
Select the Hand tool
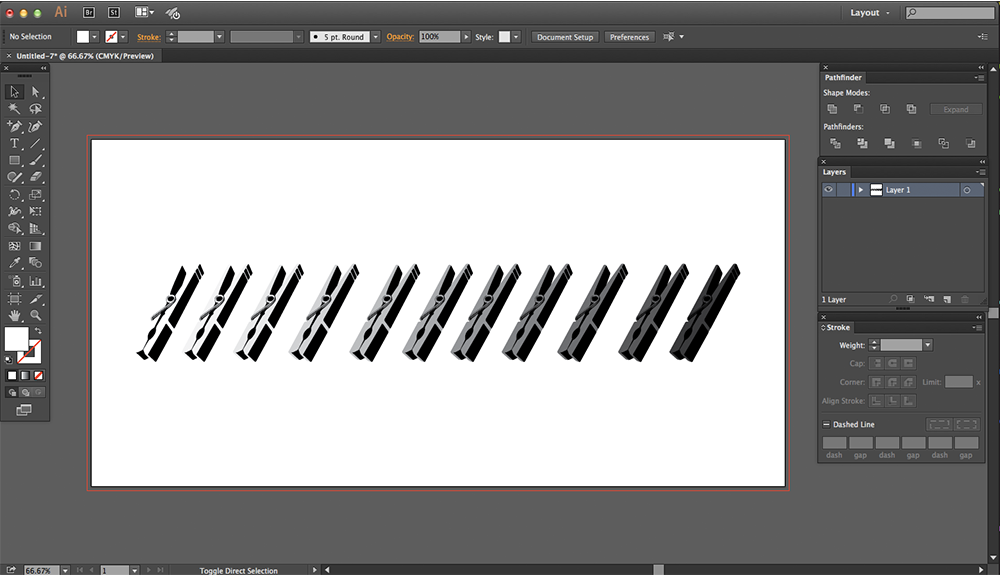[x=14, y=315]
